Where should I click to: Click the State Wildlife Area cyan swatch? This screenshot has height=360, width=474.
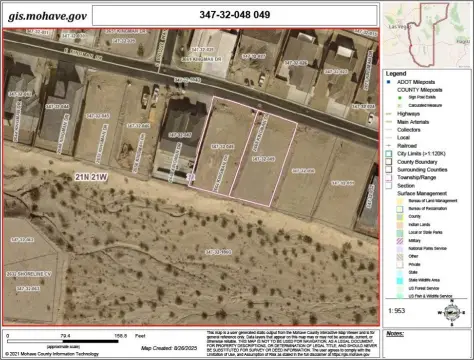point(400,280)
